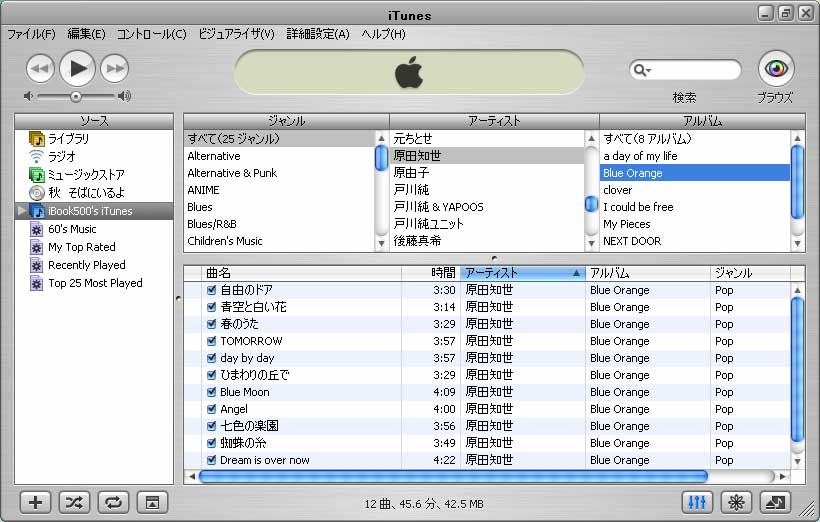Toggle checkbox for Dream is over now
Image resolution: width=820 pixels, height=522 pixels.
211,460
